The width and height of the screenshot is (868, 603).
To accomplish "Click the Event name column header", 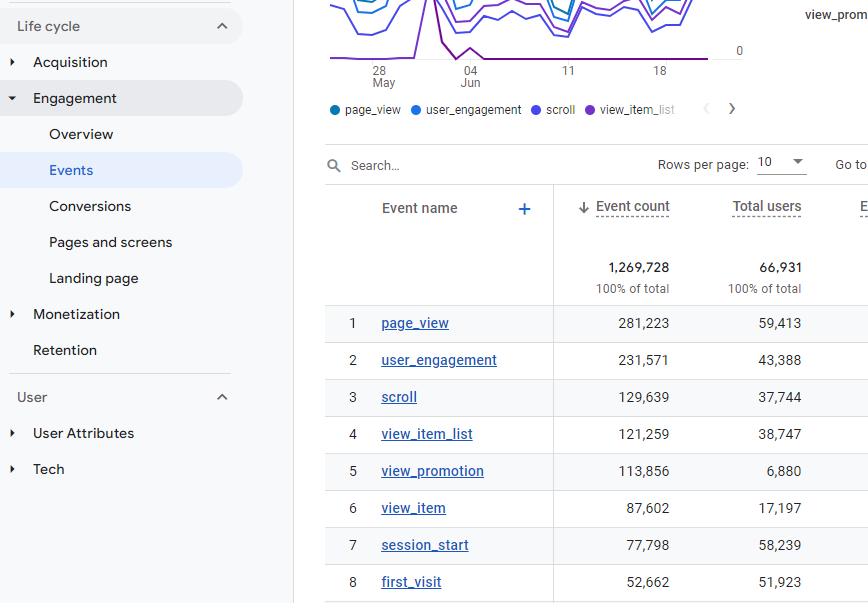I will [420, 208].
